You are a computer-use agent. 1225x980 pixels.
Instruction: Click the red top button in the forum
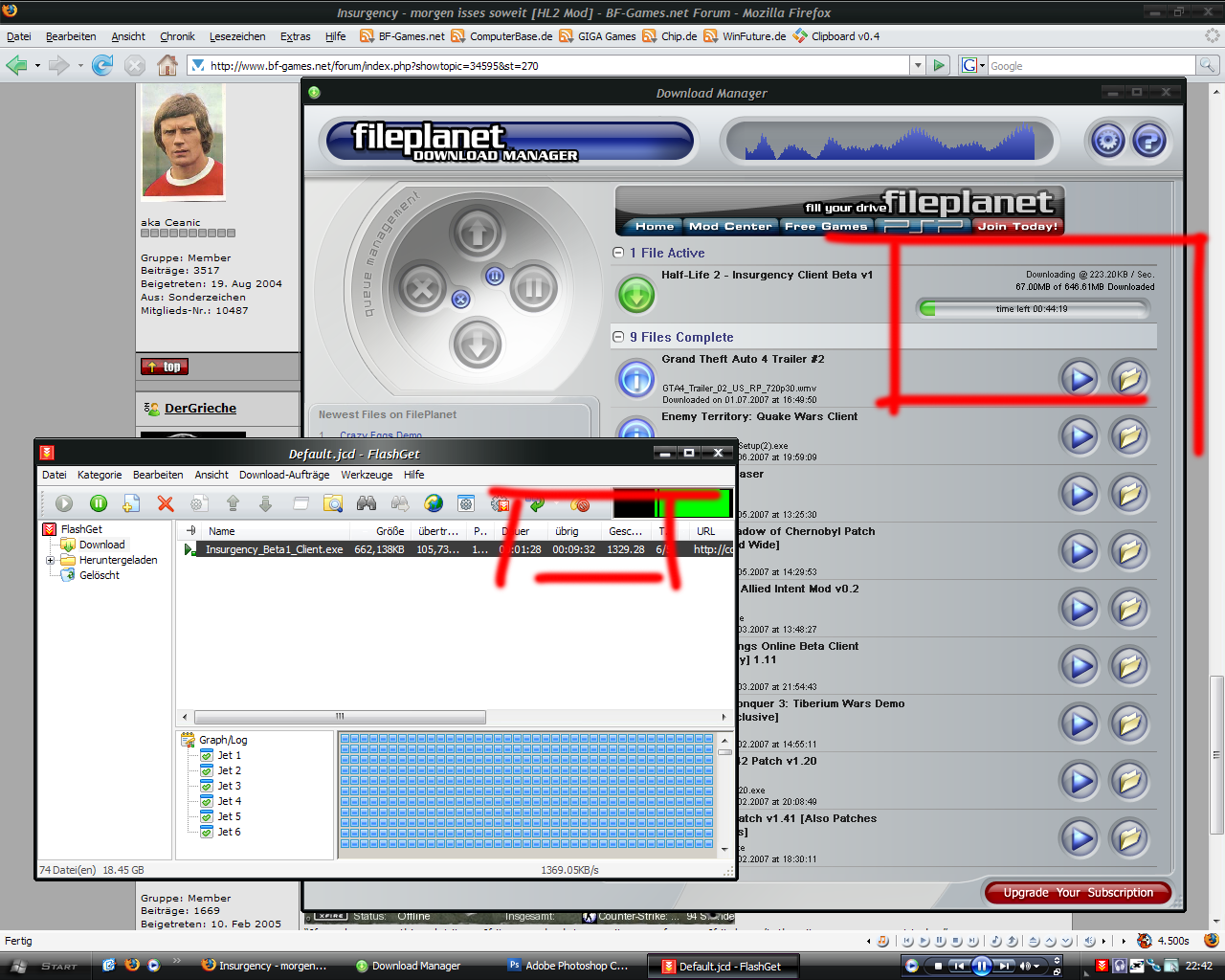tap(165, 367)
